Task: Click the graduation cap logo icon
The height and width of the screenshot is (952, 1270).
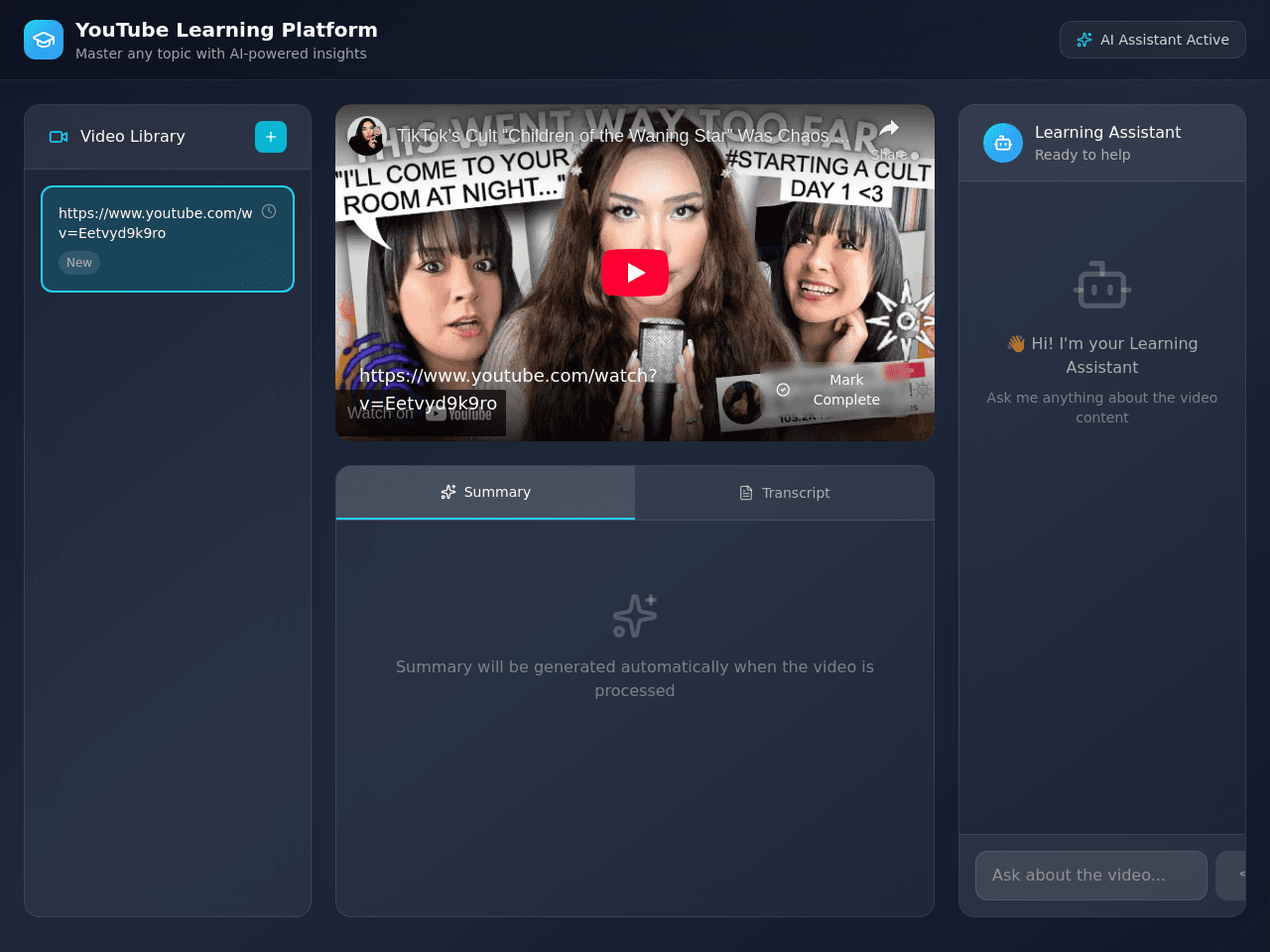Action: (x=44, y=40)
